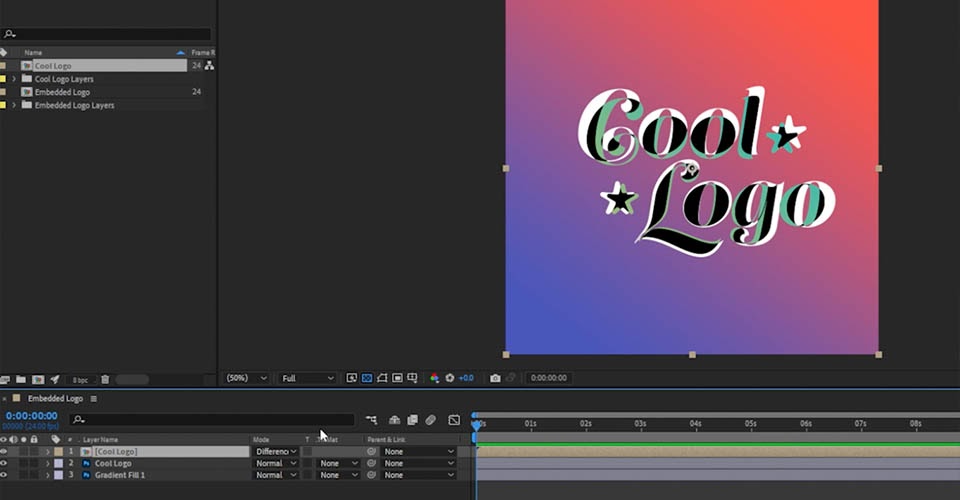This screenshot has width=960, height=500.
Task: Expand layer 2 Cool Logo properties
Action: pyautogui.click(x=48, y=463)
